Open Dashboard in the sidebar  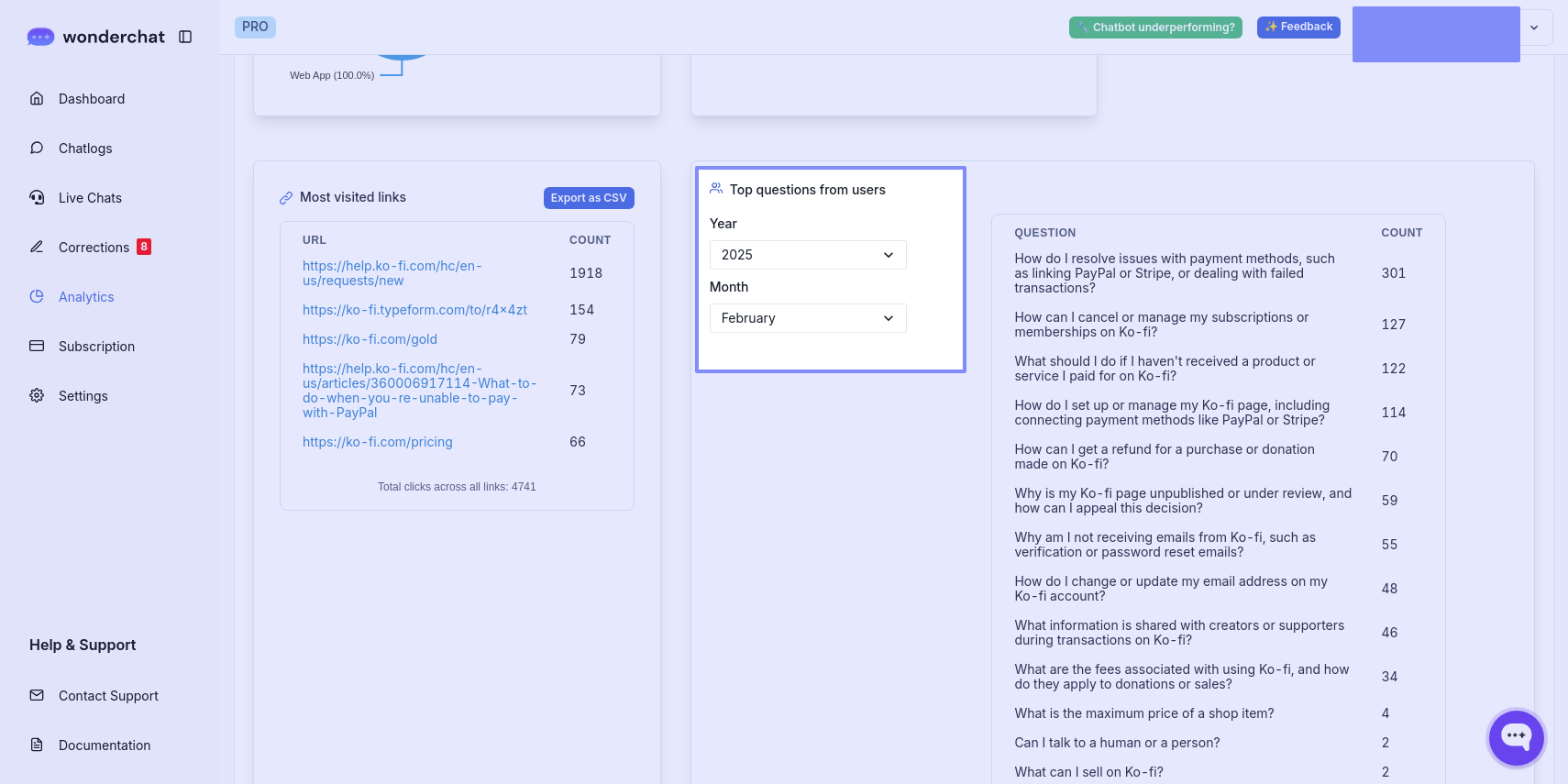(x=92, y=99)
